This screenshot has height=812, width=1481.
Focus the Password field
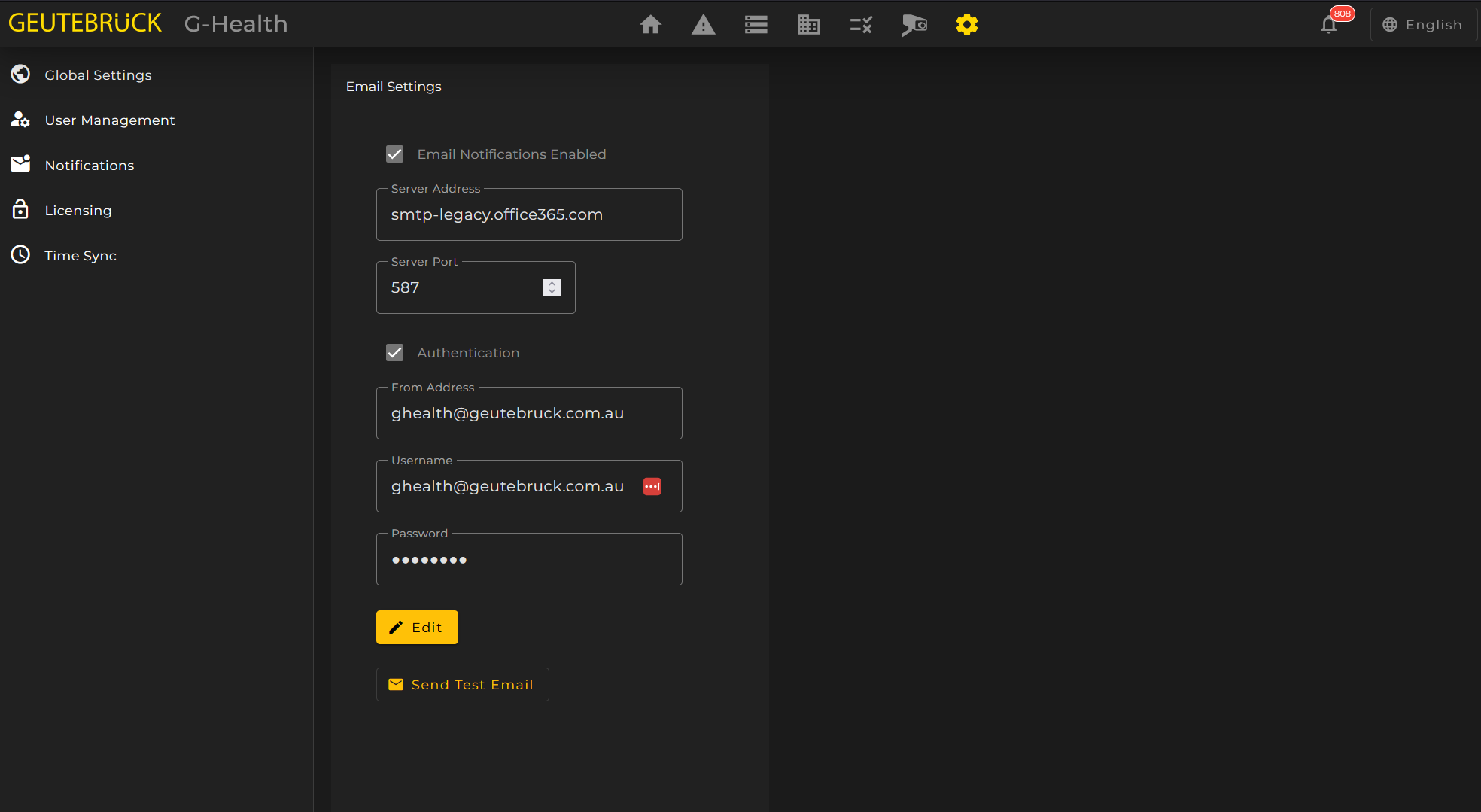pos(528,560)
